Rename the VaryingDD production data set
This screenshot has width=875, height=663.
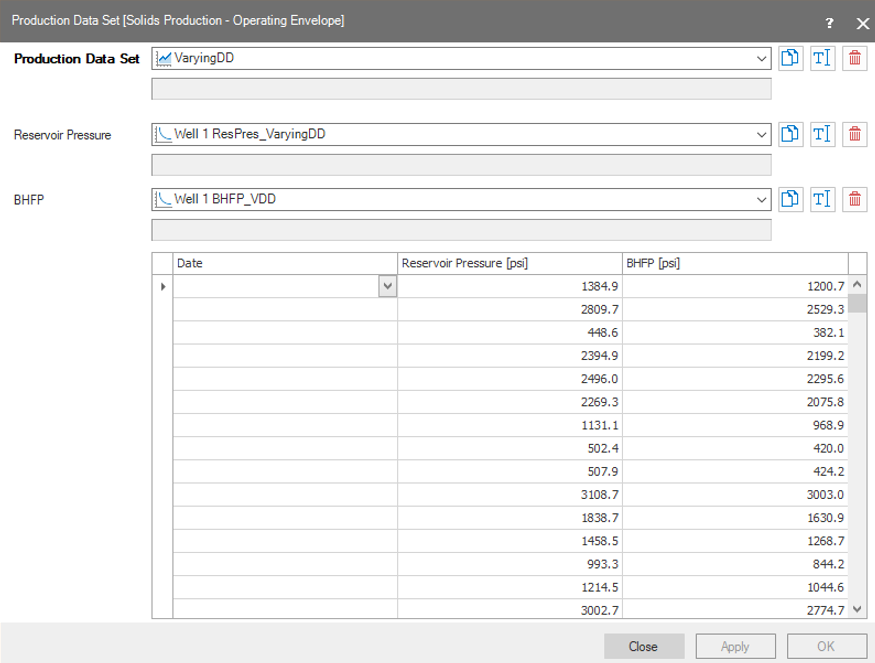[822, 58]
